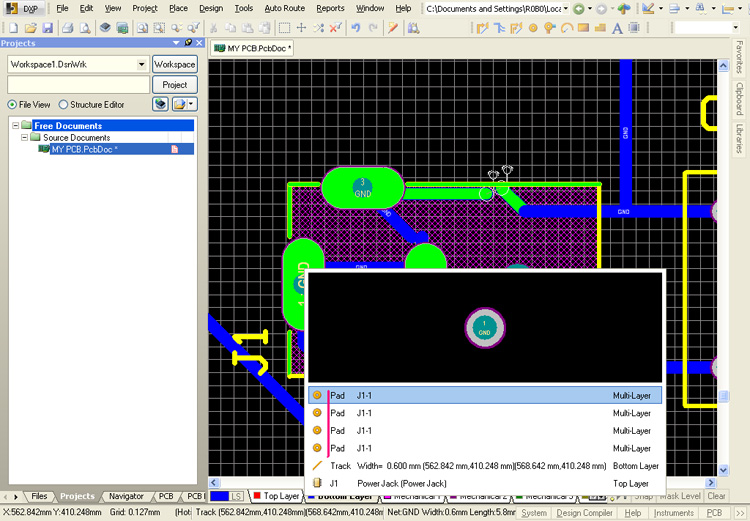The height and width of the screenshot is (521, 750).
Task: Open the Projects panel options dropdown arrow
Action: click(176, 43)
